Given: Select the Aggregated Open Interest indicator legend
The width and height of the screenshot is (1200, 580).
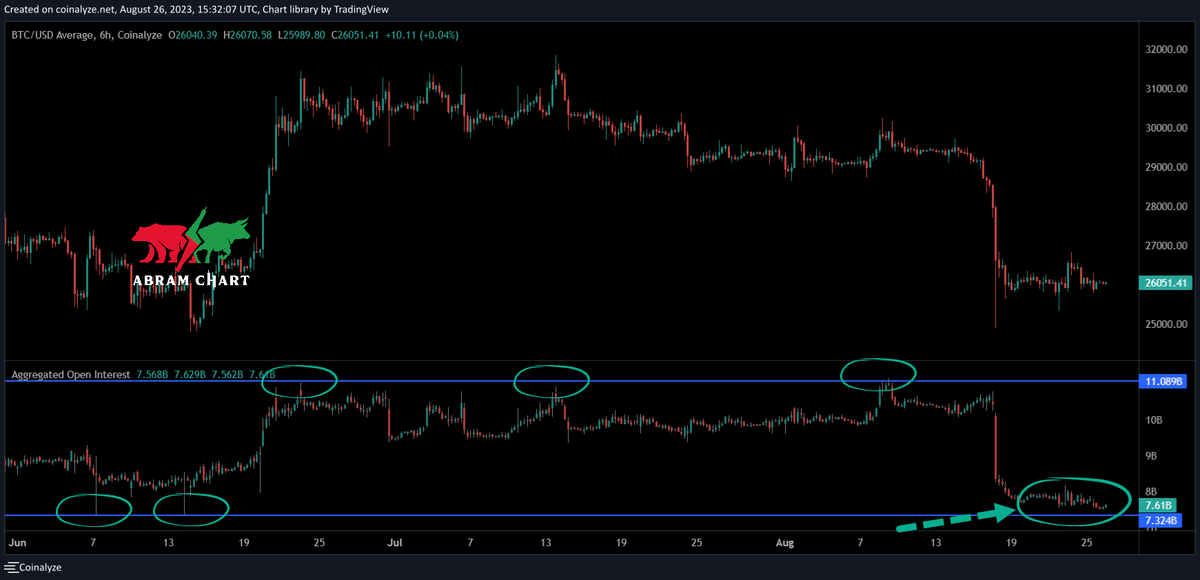Looking at the screenshot, I should (x=70, y=375).
